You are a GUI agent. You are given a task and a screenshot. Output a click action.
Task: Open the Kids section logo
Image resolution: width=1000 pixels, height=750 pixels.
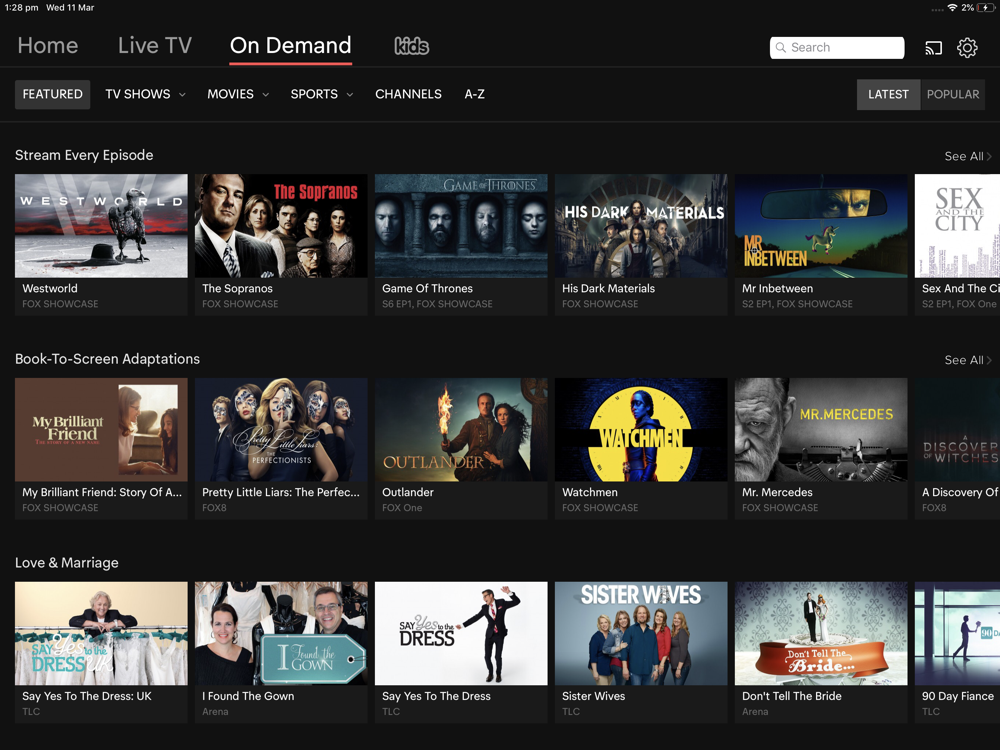pos(411,46)
